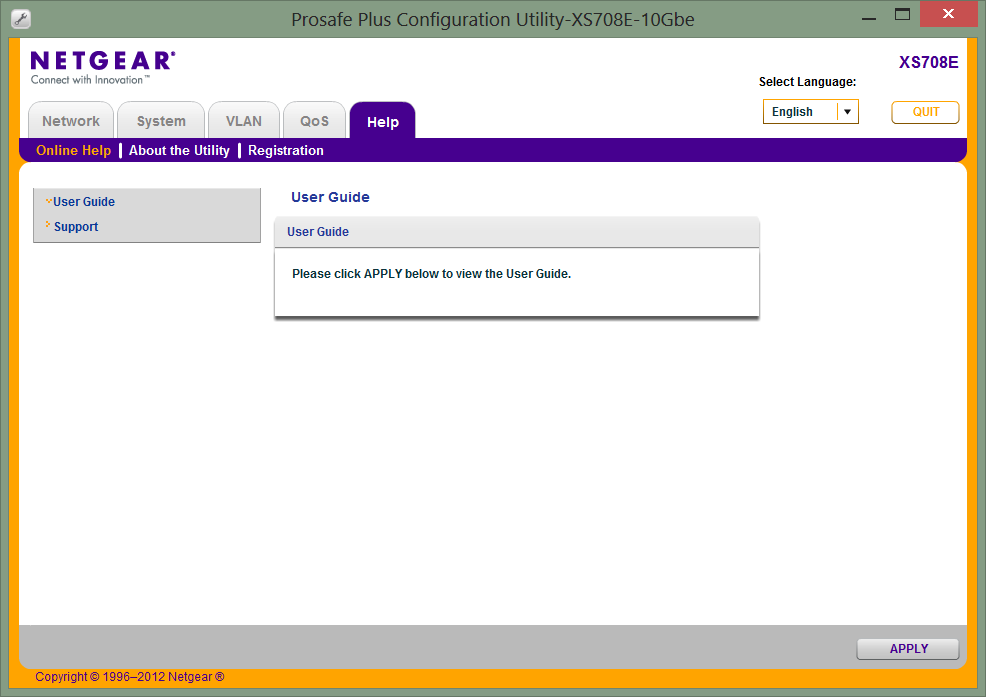
Task: Click arrow icon beside Support
Action: [48, 224]
